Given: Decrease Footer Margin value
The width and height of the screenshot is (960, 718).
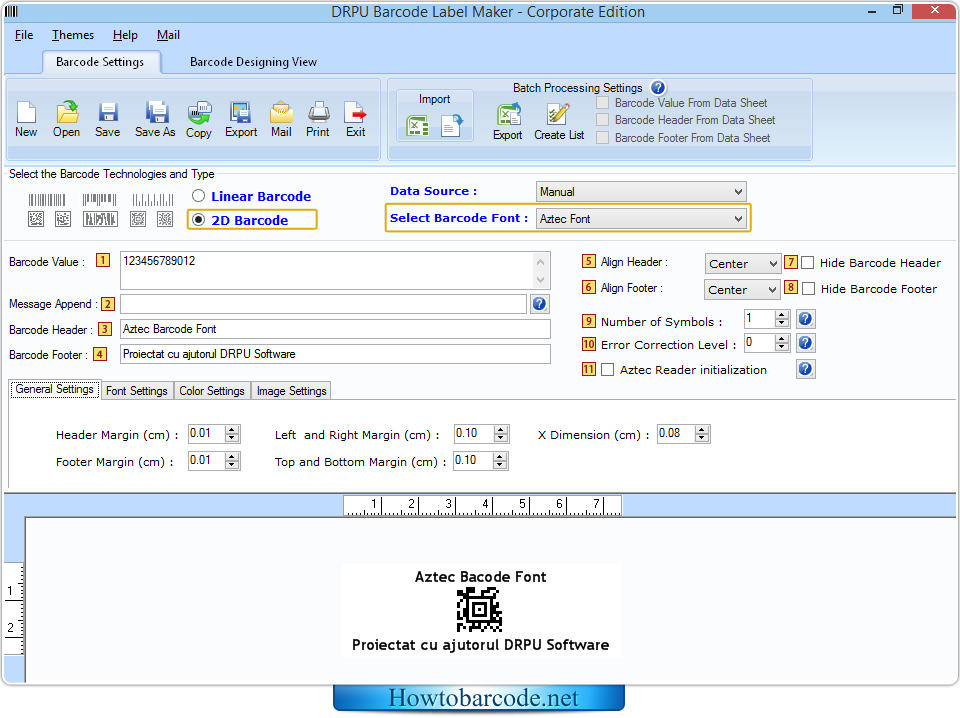Looking at the screenshot, I should click(x=231, y=465).
